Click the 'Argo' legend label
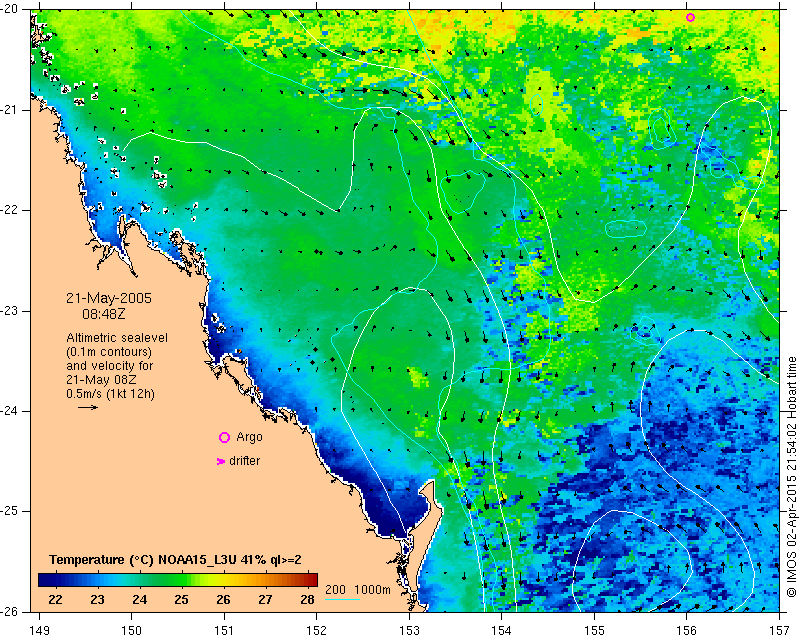800x640 pixels. (249, 437)
